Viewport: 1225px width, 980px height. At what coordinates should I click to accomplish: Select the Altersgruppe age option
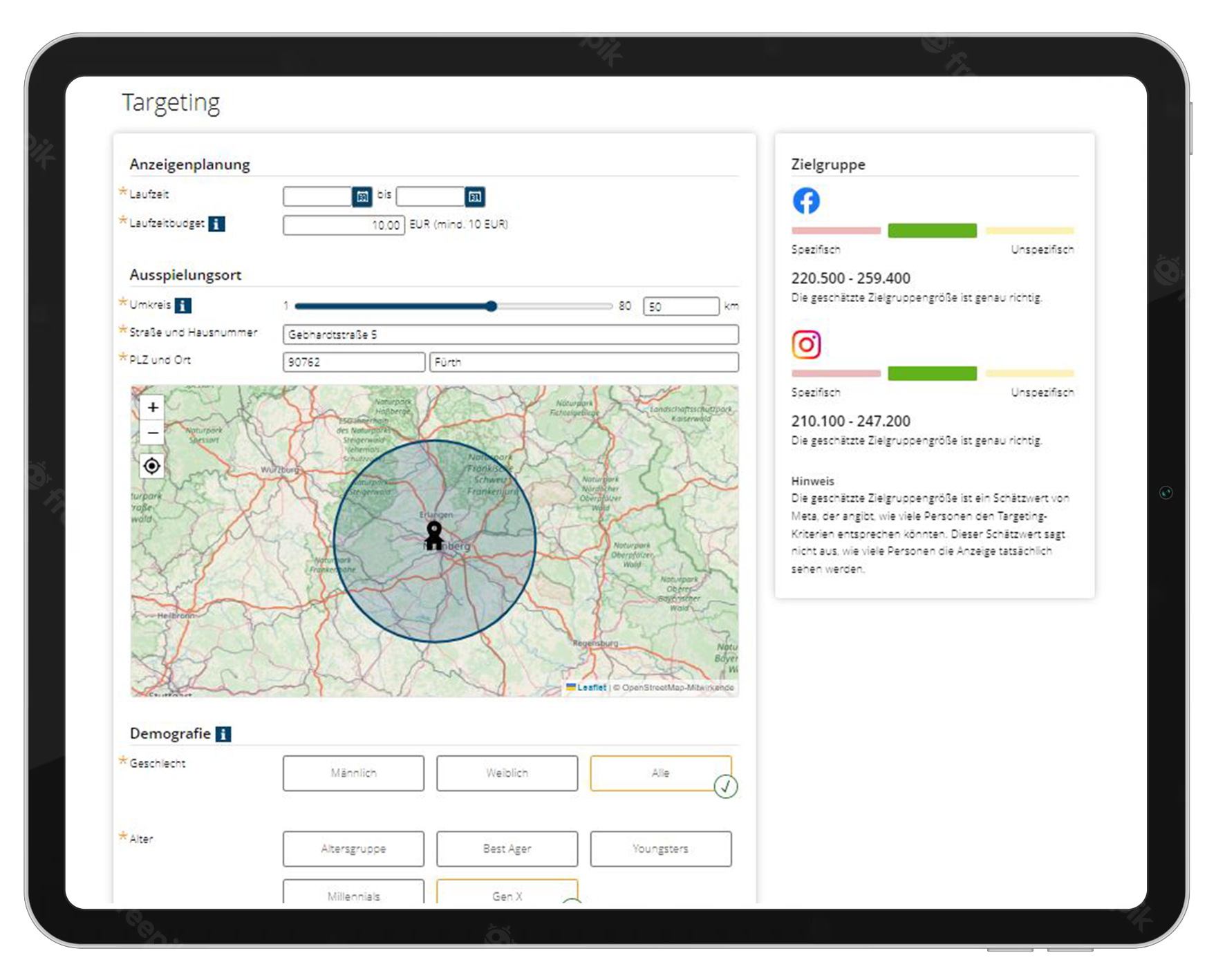click(x=353, y=849)
